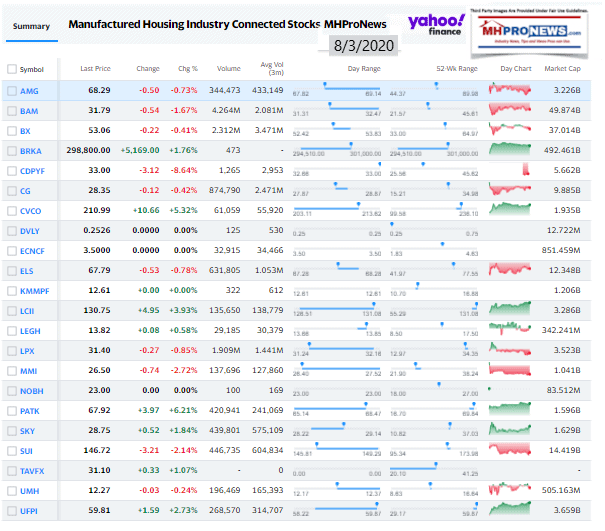Sort by the Market Cap column header

[561, 69]
